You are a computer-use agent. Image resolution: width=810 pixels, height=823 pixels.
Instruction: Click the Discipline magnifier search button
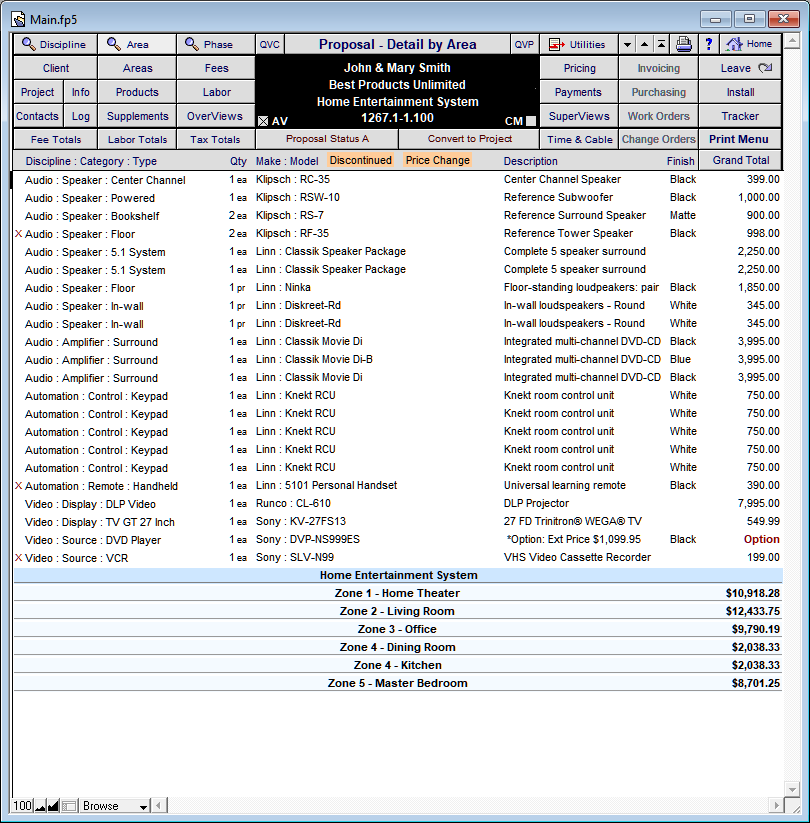[x=55, y=45]
